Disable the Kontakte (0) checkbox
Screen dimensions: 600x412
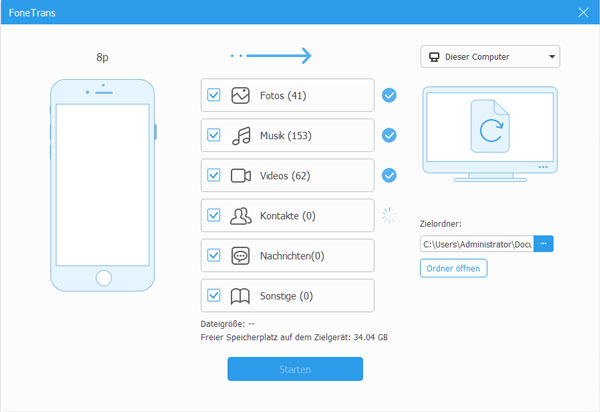pos(213,216)
